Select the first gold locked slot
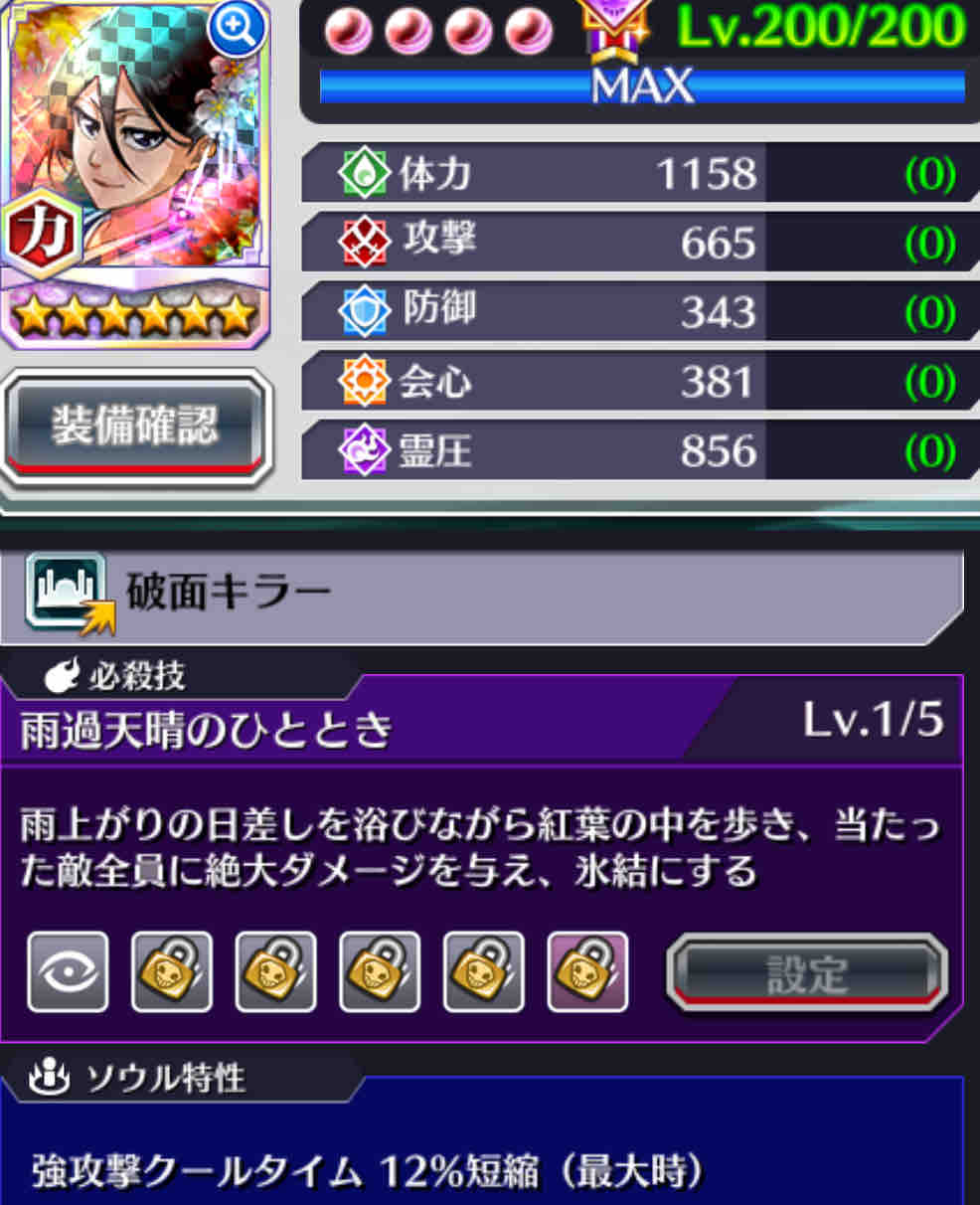Viewport: 980px width, 1205px height. (x=172, y=972)
